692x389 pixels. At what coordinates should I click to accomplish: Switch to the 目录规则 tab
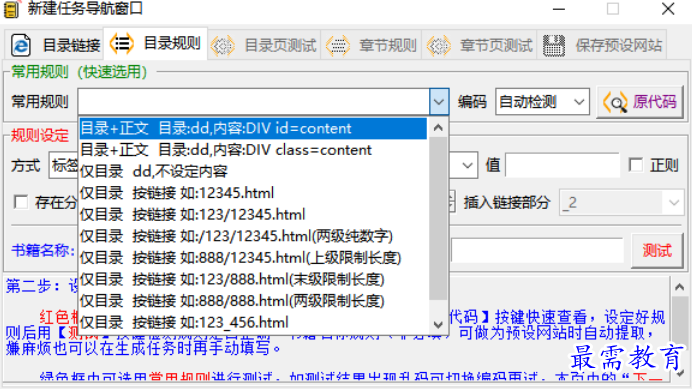point(155,44)
